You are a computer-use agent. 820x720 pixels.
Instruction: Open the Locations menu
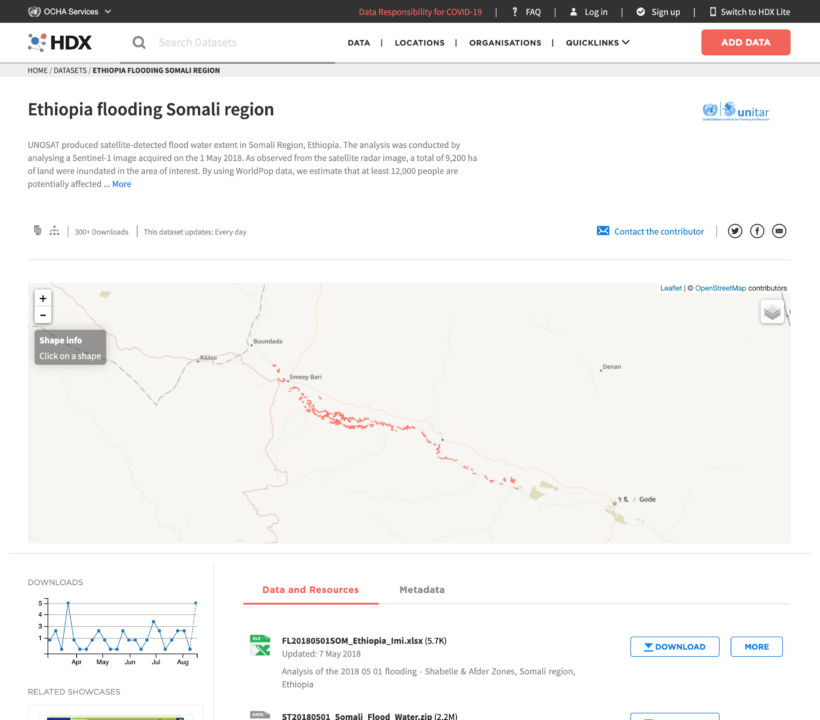pyautogui.click(x=419, y=43)
